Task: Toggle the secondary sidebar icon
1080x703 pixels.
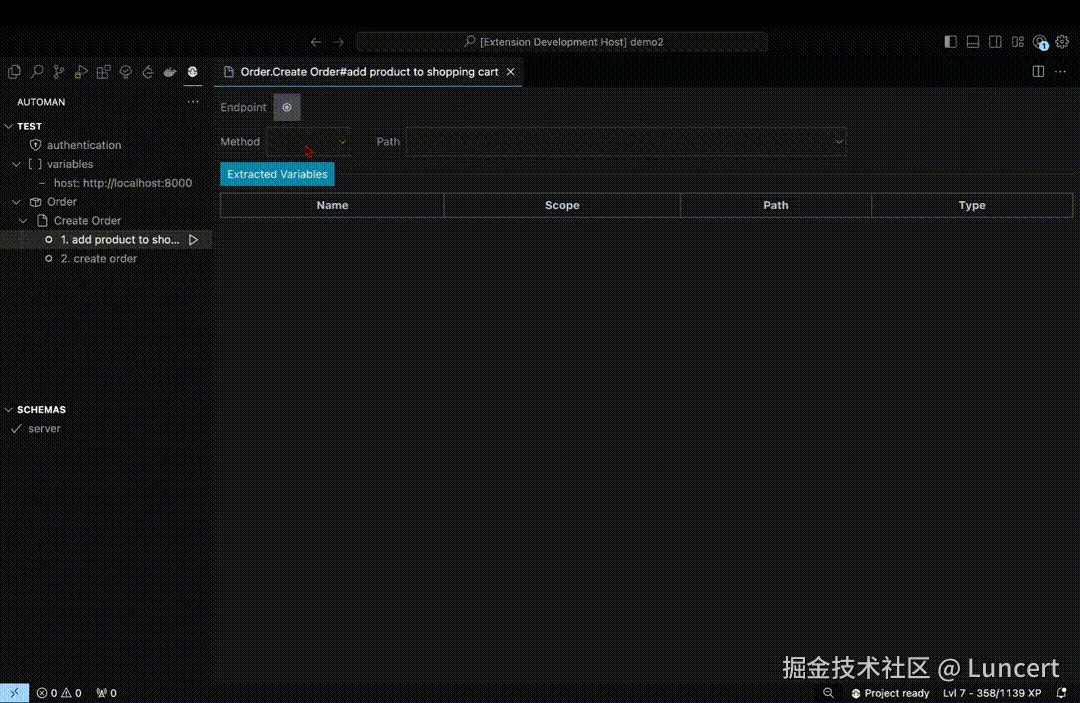Action: (994, 41)
